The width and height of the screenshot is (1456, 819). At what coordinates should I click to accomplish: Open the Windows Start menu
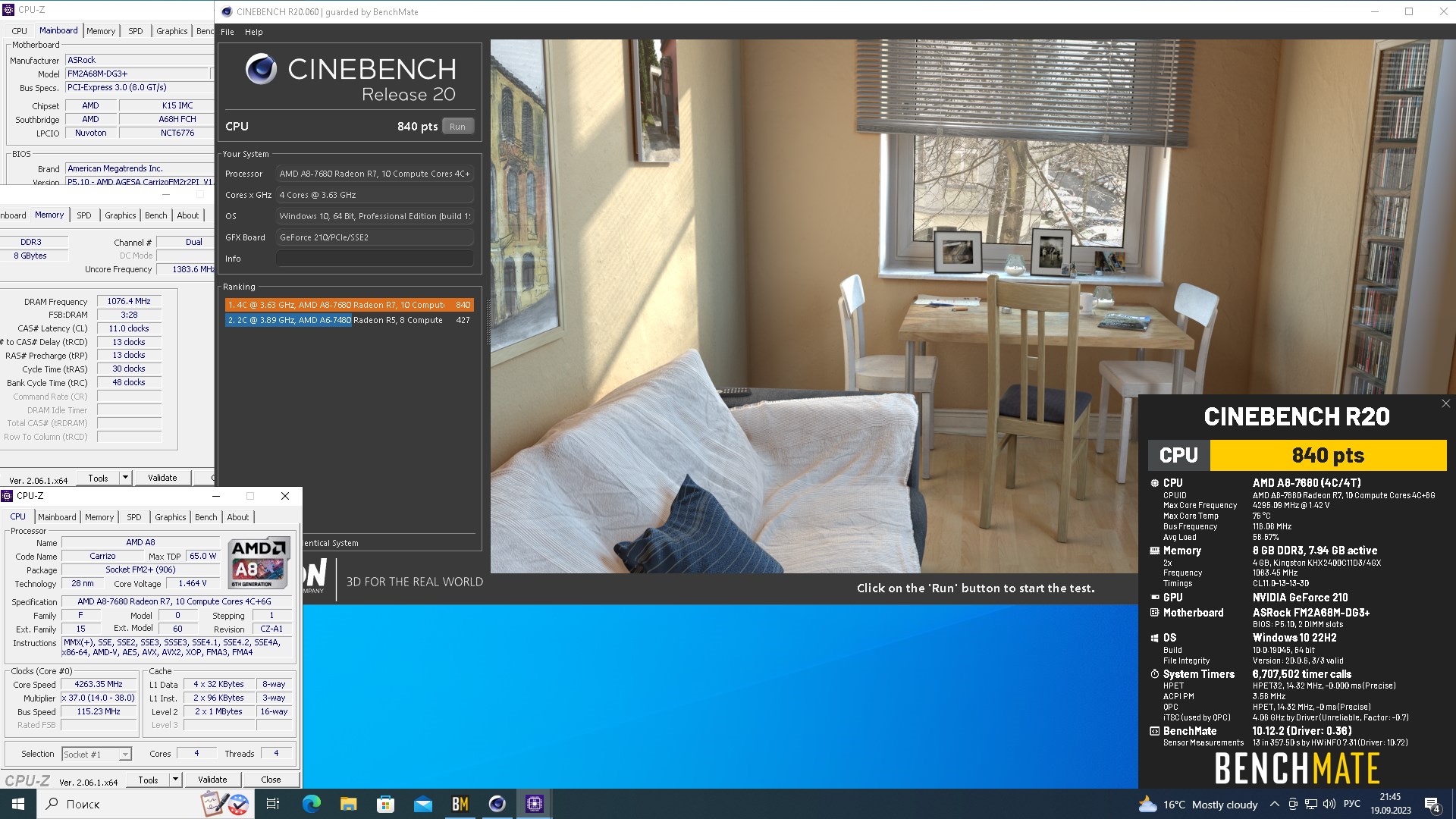[x=18, y=804]
